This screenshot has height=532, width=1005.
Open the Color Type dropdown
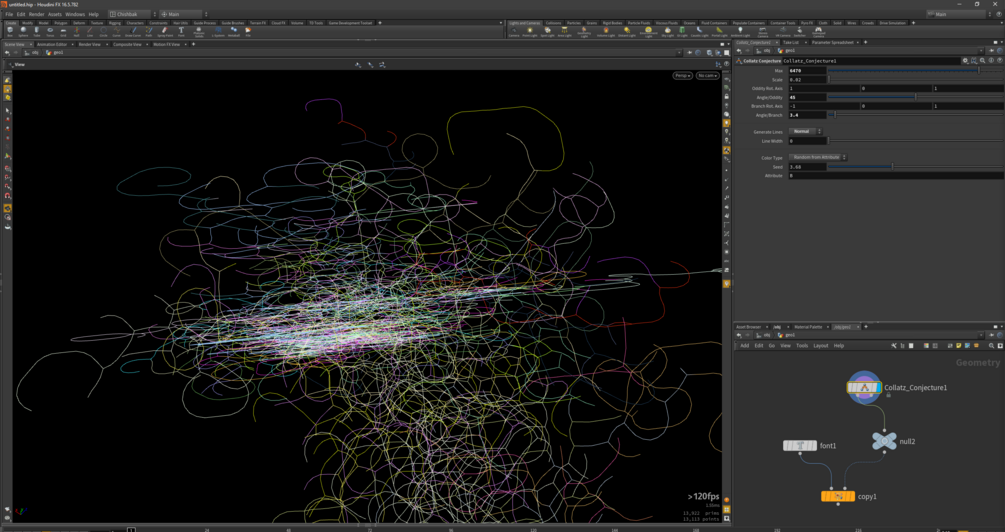tap(818, 157)
